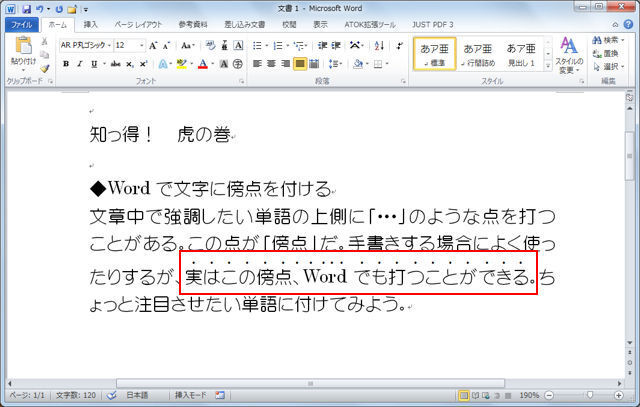Click the 日本語 language status button
Viewport: 640px width, 407px height.
137,395
